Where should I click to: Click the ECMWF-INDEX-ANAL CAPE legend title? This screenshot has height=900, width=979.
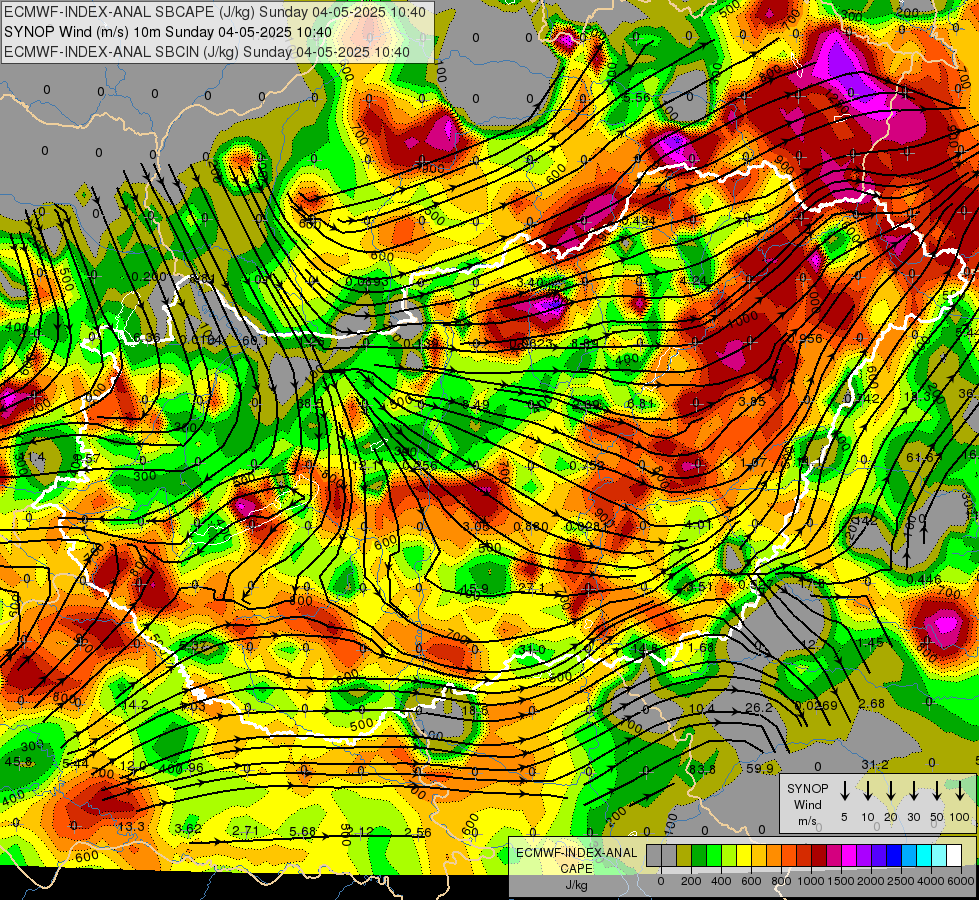pyautogui.click(x=576, y=860)
